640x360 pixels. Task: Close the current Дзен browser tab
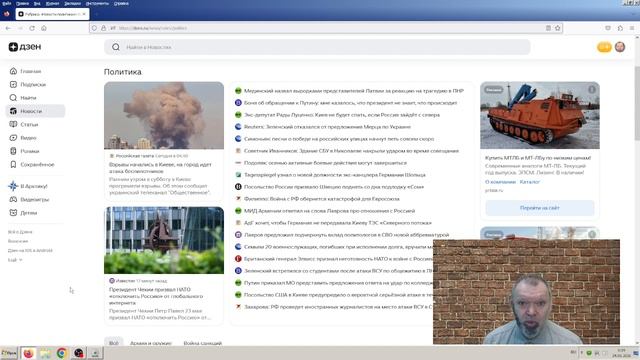point(84,14)
